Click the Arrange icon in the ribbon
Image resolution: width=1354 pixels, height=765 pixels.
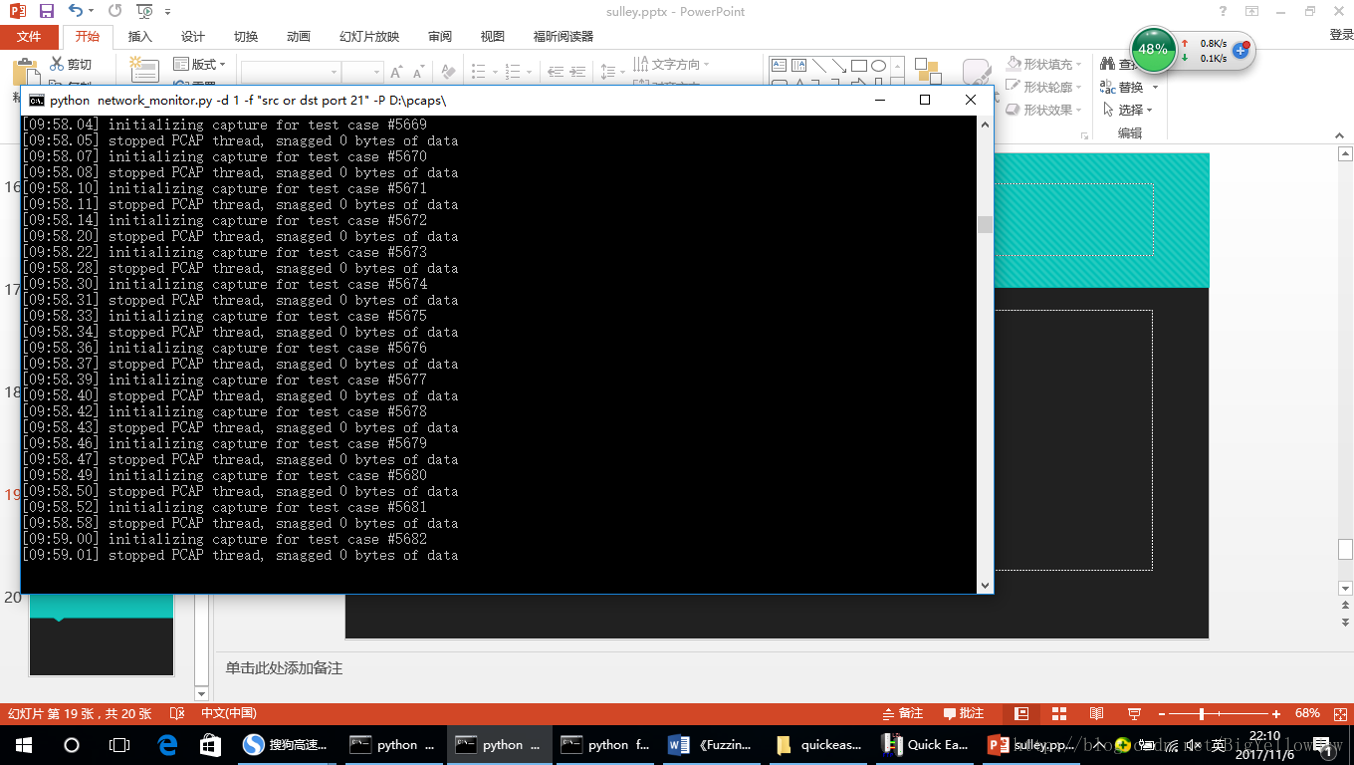tap(928, 70)
